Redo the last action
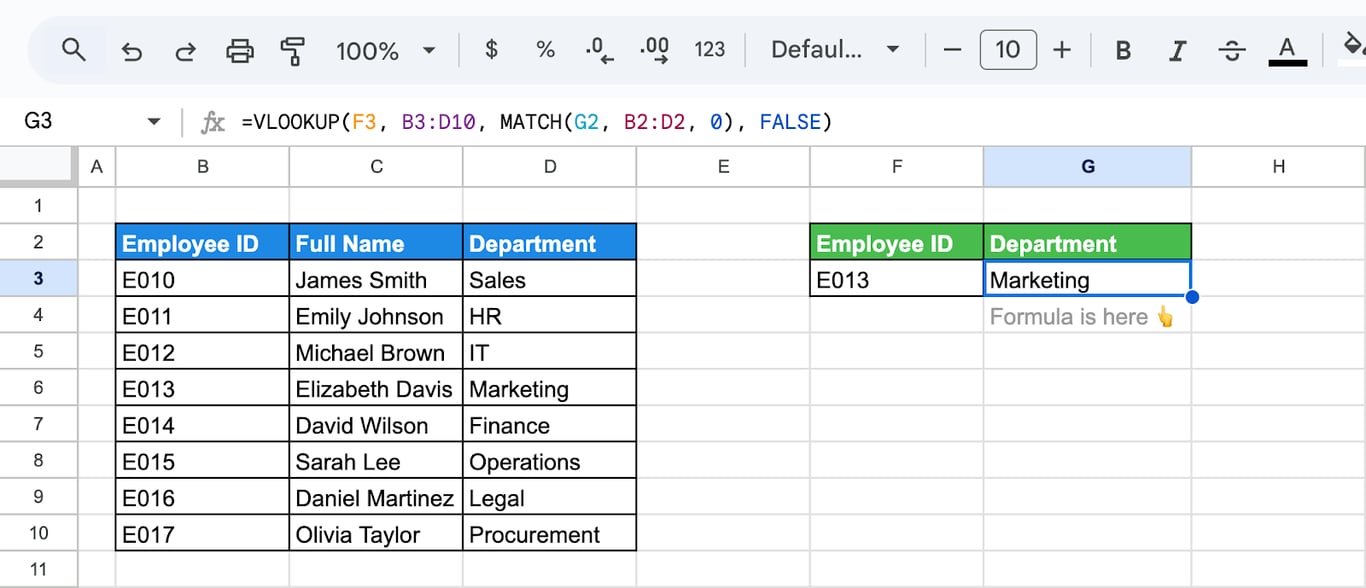Screen dimensions: 1366x588 185,50
